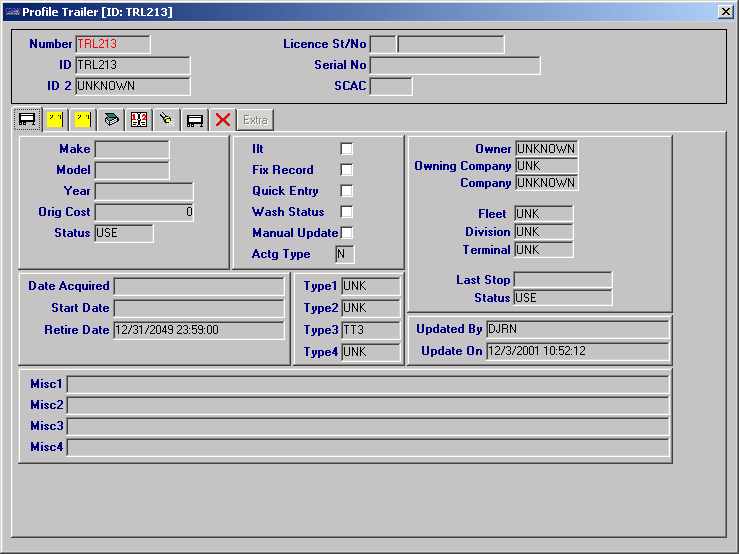Click the Status field below Last Stop

[x=563, y=298]
